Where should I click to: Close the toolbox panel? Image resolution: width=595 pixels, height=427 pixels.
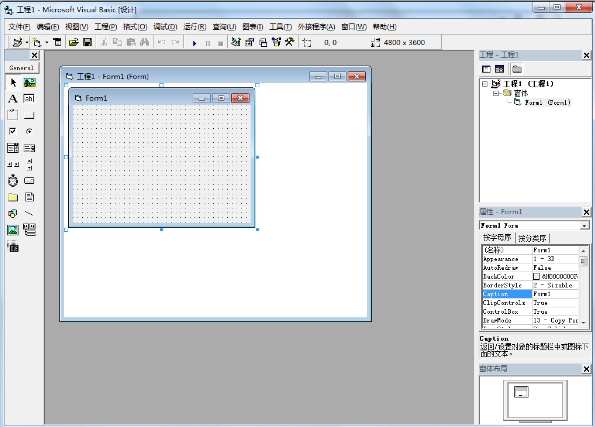point(35,55)
